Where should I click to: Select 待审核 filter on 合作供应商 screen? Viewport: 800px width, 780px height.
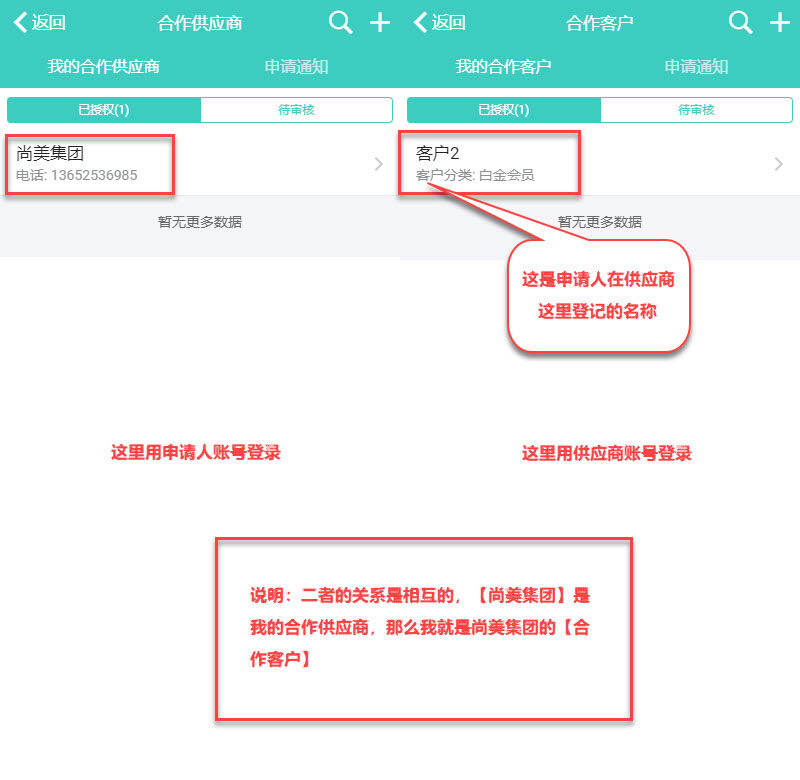point(296,110)
